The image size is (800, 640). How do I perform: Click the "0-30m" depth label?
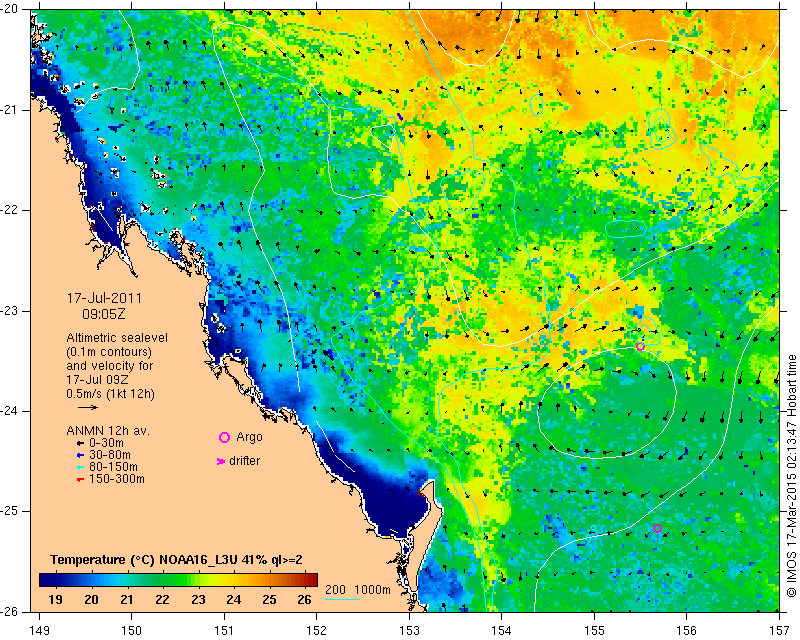coord(106,443)
